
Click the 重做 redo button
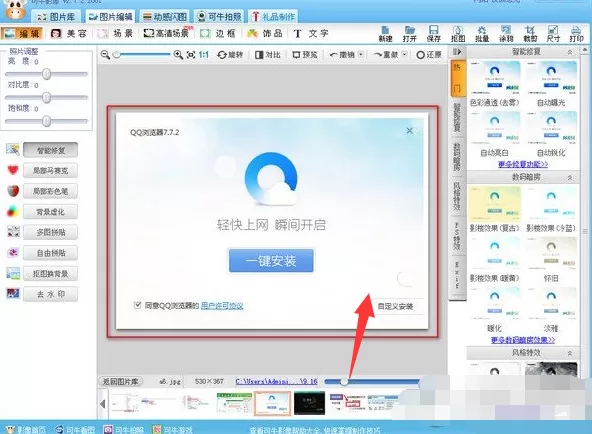(x=386, y=55)
